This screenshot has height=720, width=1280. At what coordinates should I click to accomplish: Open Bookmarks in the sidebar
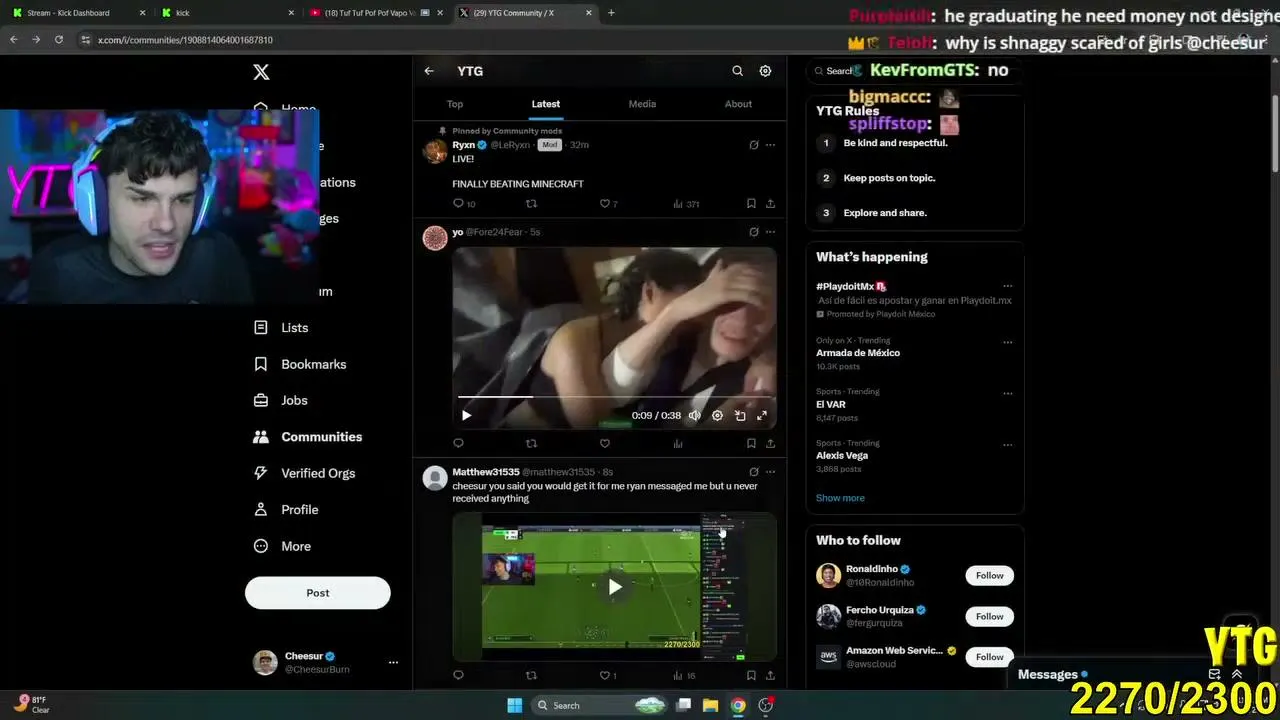(x=299, y=364)
